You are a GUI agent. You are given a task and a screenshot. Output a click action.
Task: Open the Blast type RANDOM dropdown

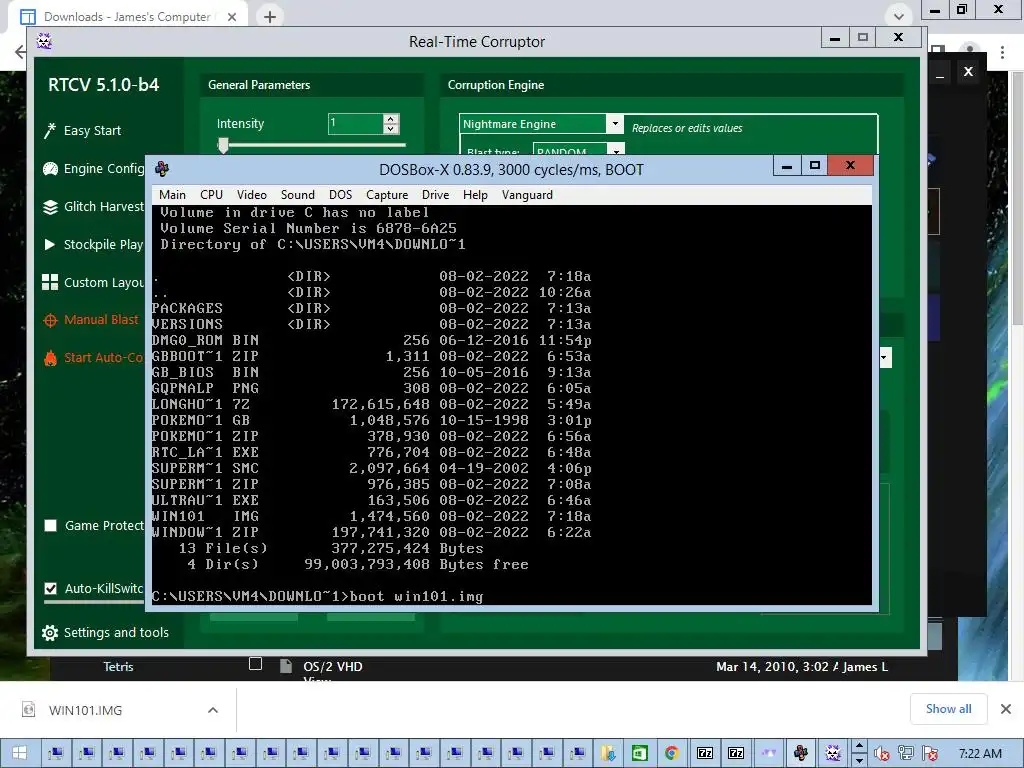616,150
